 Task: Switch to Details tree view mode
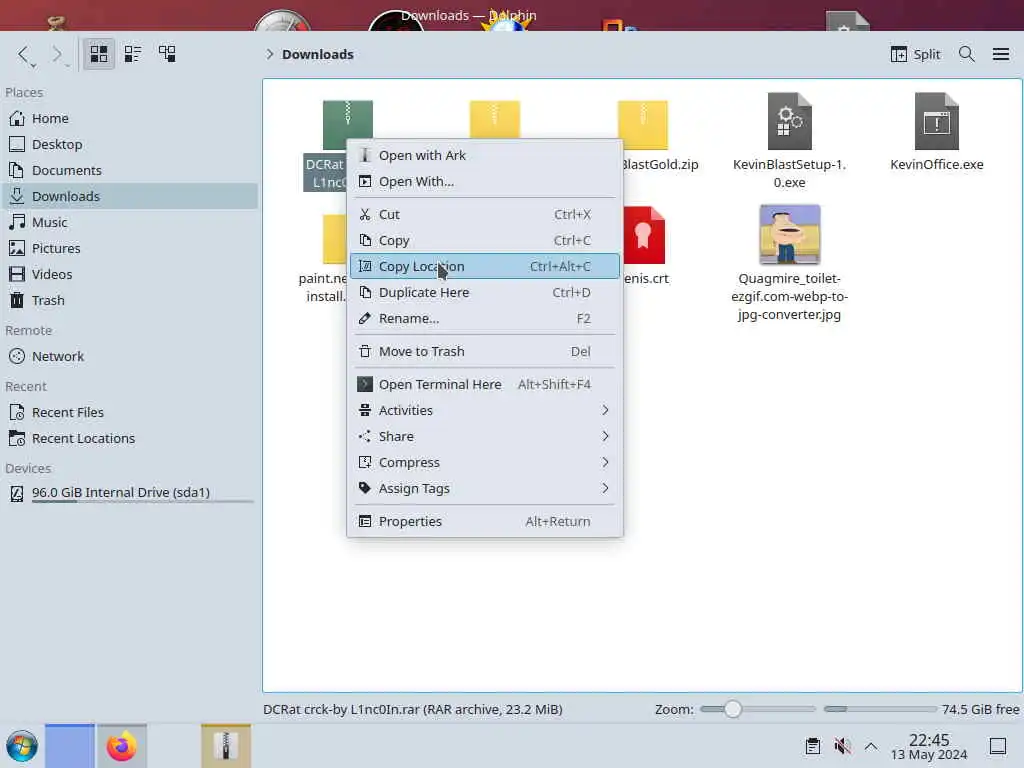tap(167, 54)
